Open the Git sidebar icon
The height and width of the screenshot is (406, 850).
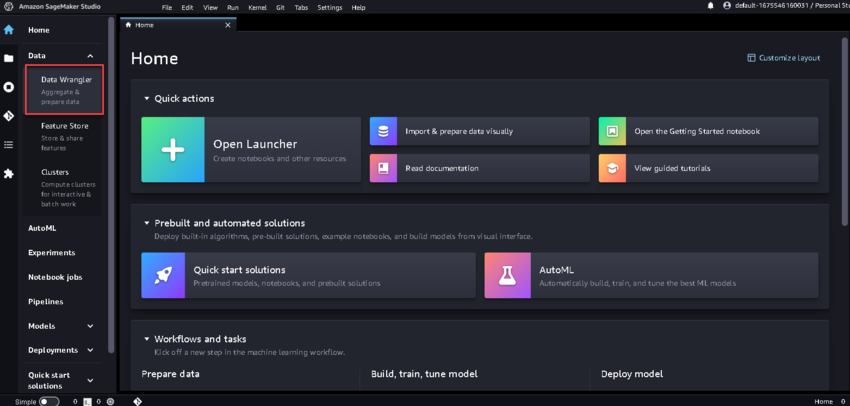(9, 116)
